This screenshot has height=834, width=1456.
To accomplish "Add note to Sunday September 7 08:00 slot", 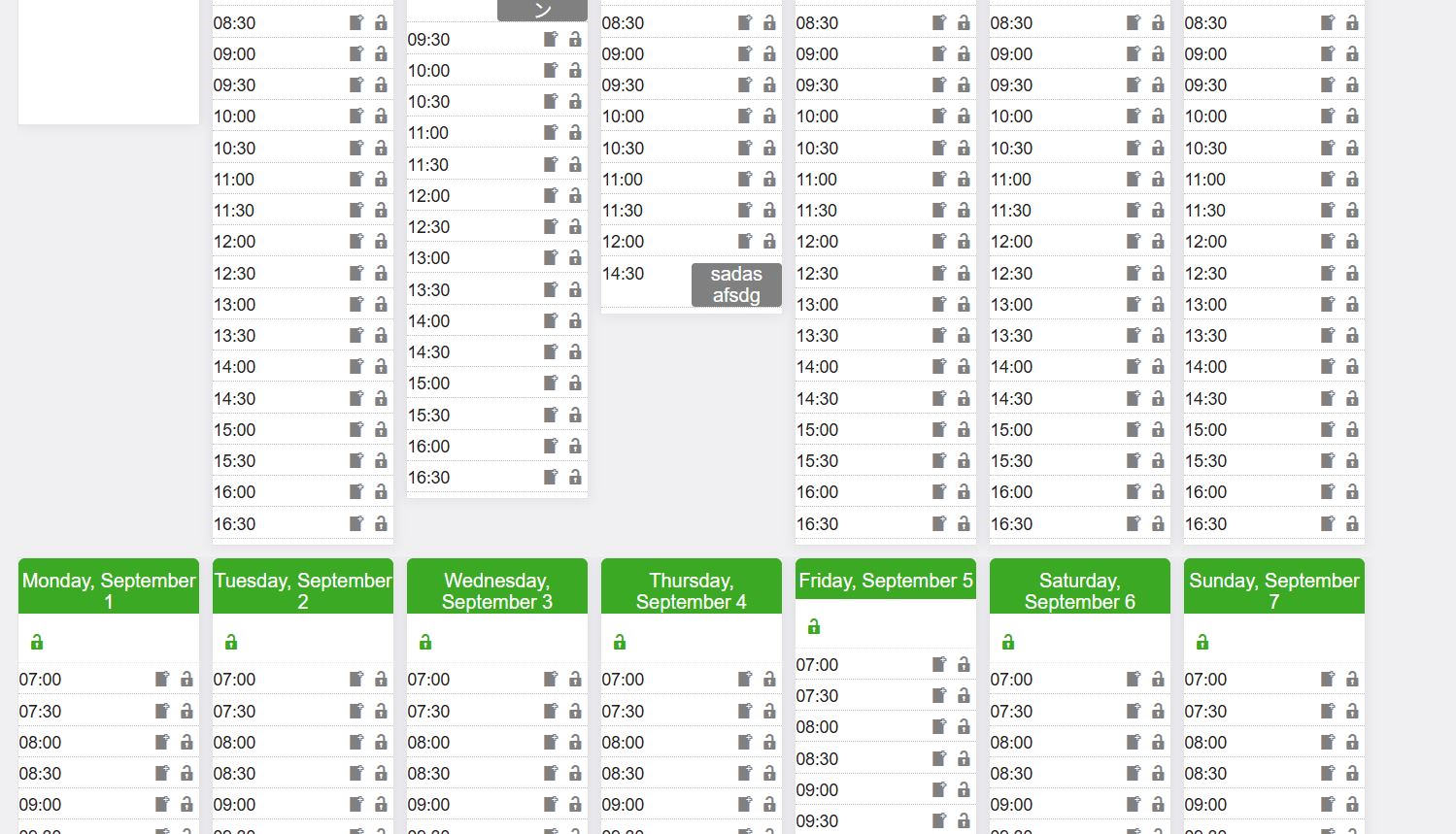I will coord(1328,743).
